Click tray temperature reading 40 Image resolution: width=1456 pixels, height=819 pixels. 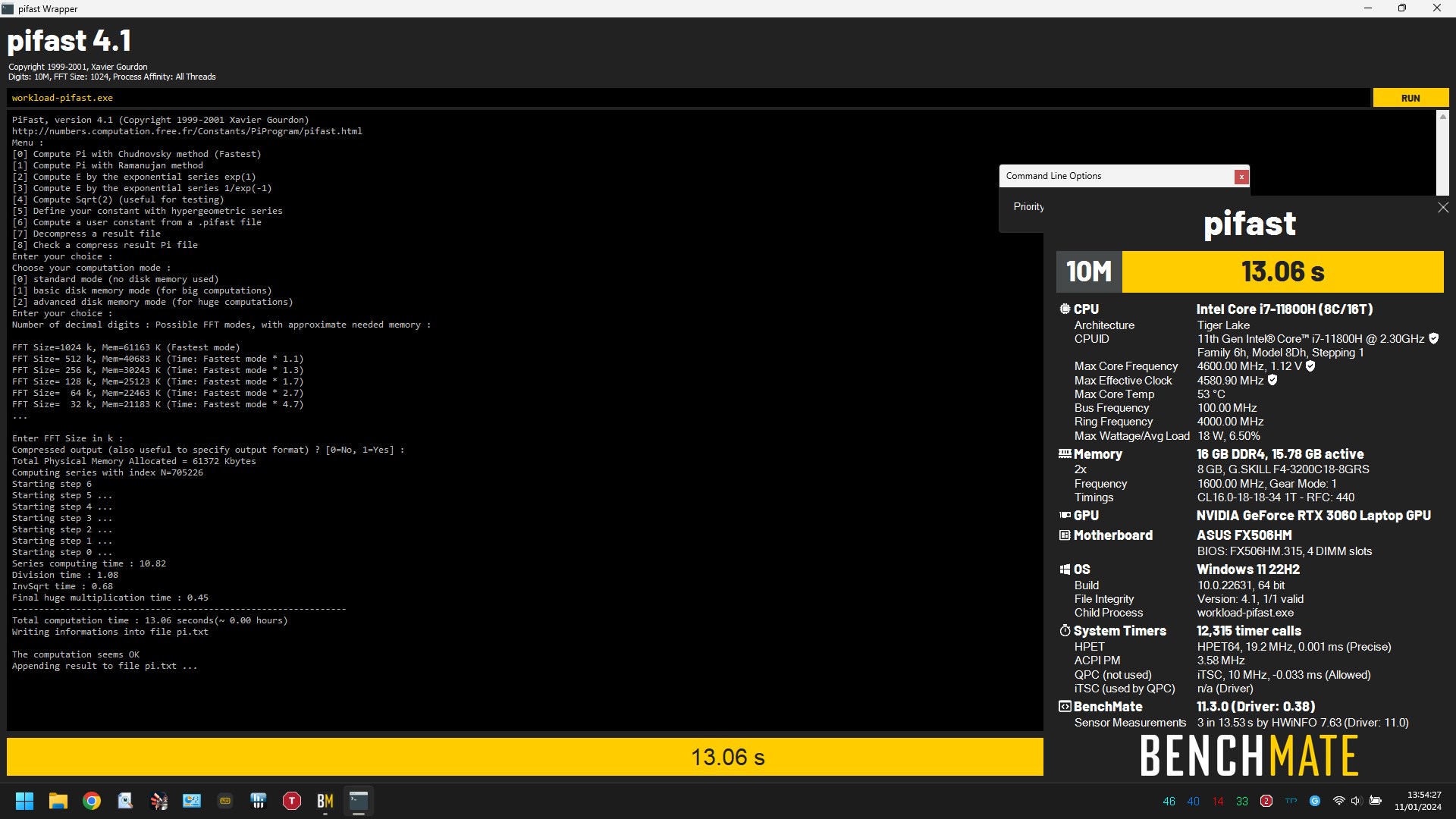(1193, 802)
